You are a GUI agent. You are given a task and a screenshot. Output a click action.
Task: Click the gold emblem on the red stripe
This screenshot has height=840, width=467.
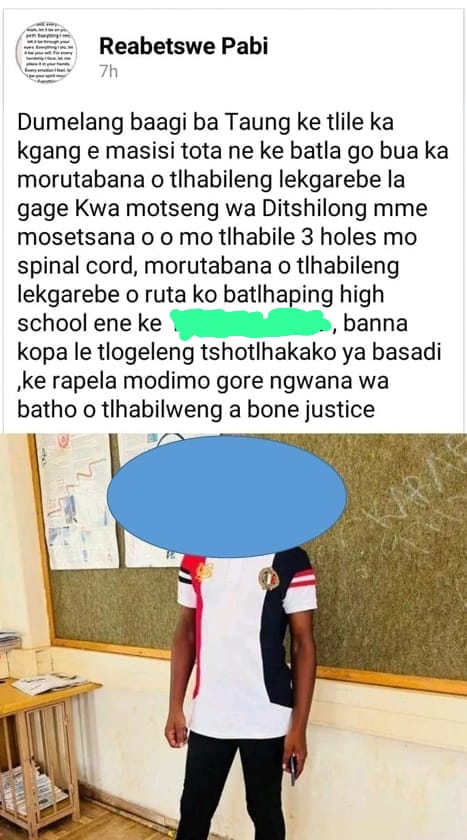(x=204, y=571)
